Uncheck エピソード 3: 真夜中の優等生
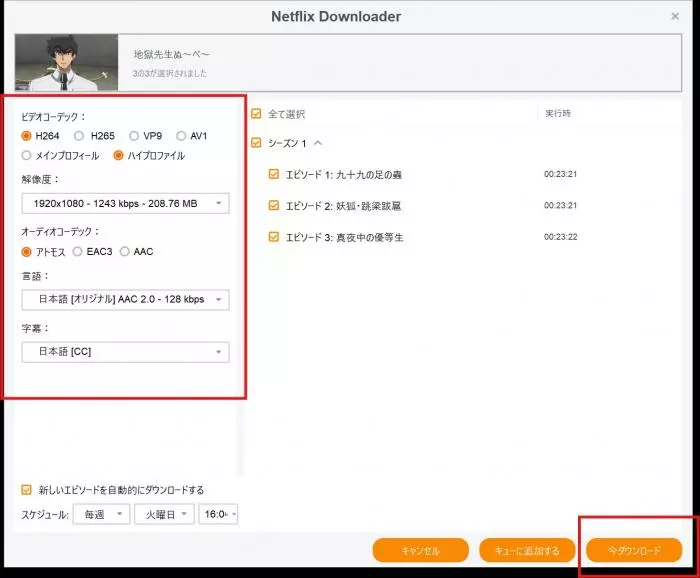This screenshot has height=578, width=700. [x=274, y=237]
